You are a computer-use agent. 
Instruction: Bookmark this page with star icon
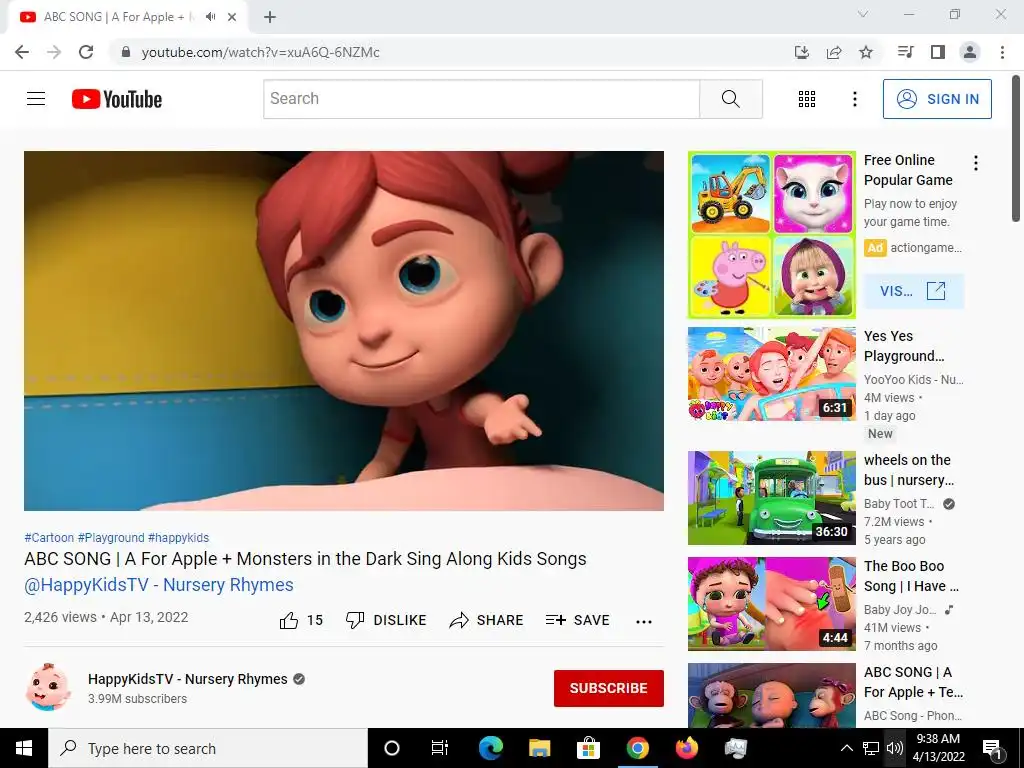[x=866, y=52]
